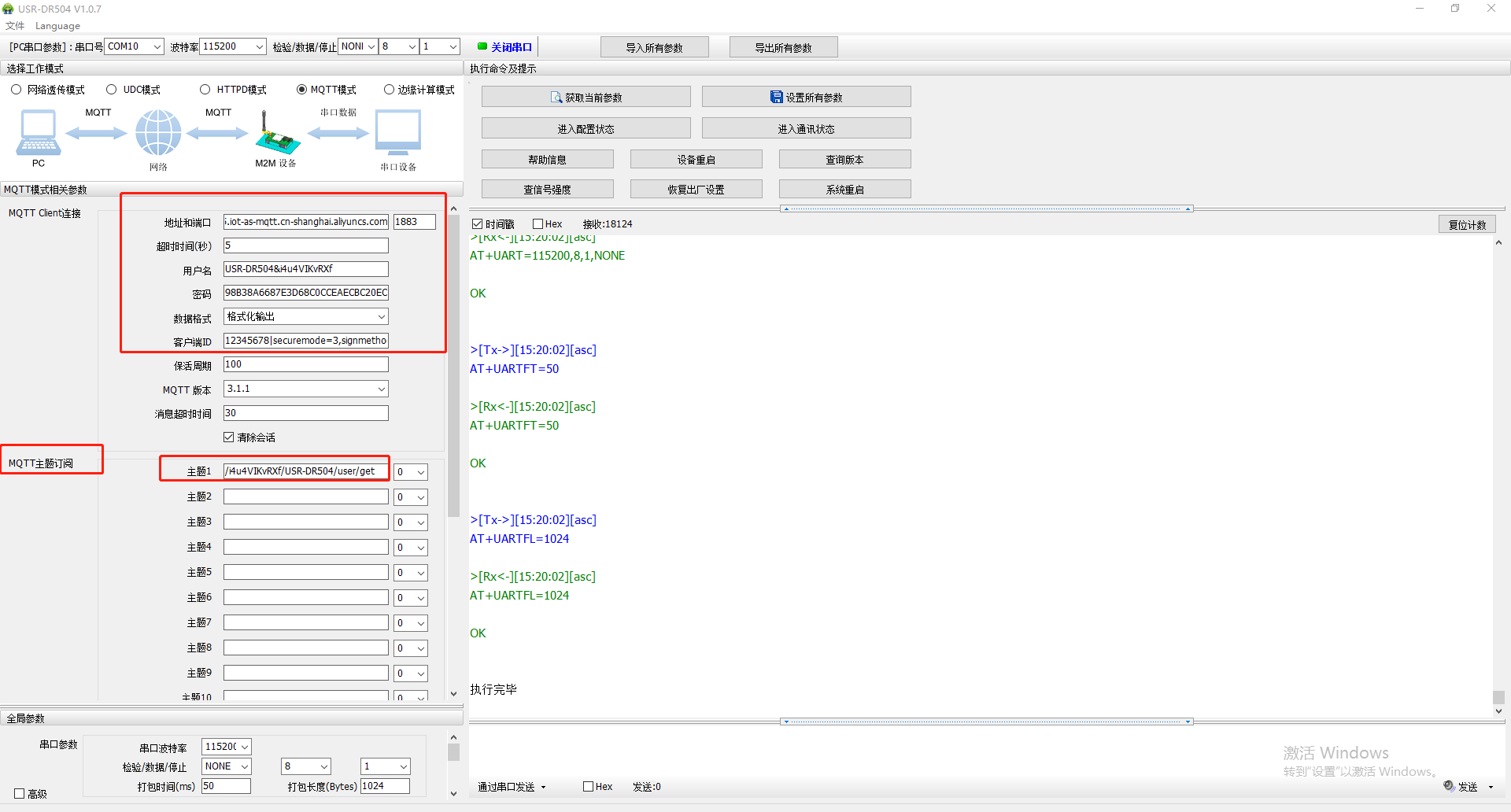Click the send icon at bottom right
The width and height of the screenshot is (1511, 812).
1449,786
